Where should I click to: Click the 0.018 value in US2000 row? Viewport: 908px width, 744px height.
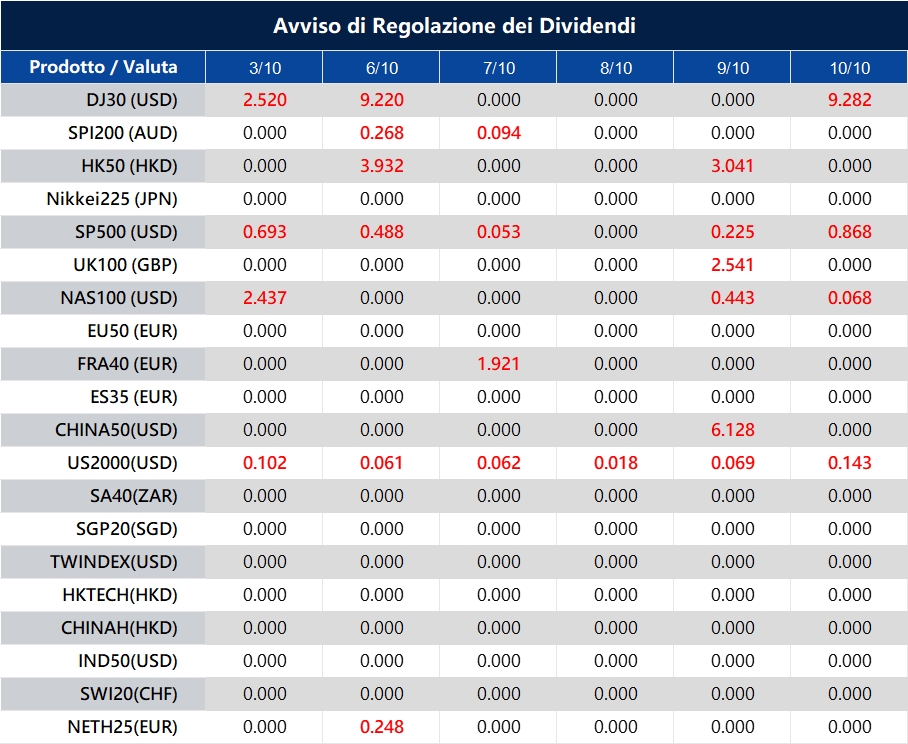pyautogui.click(x=615, y=463)
